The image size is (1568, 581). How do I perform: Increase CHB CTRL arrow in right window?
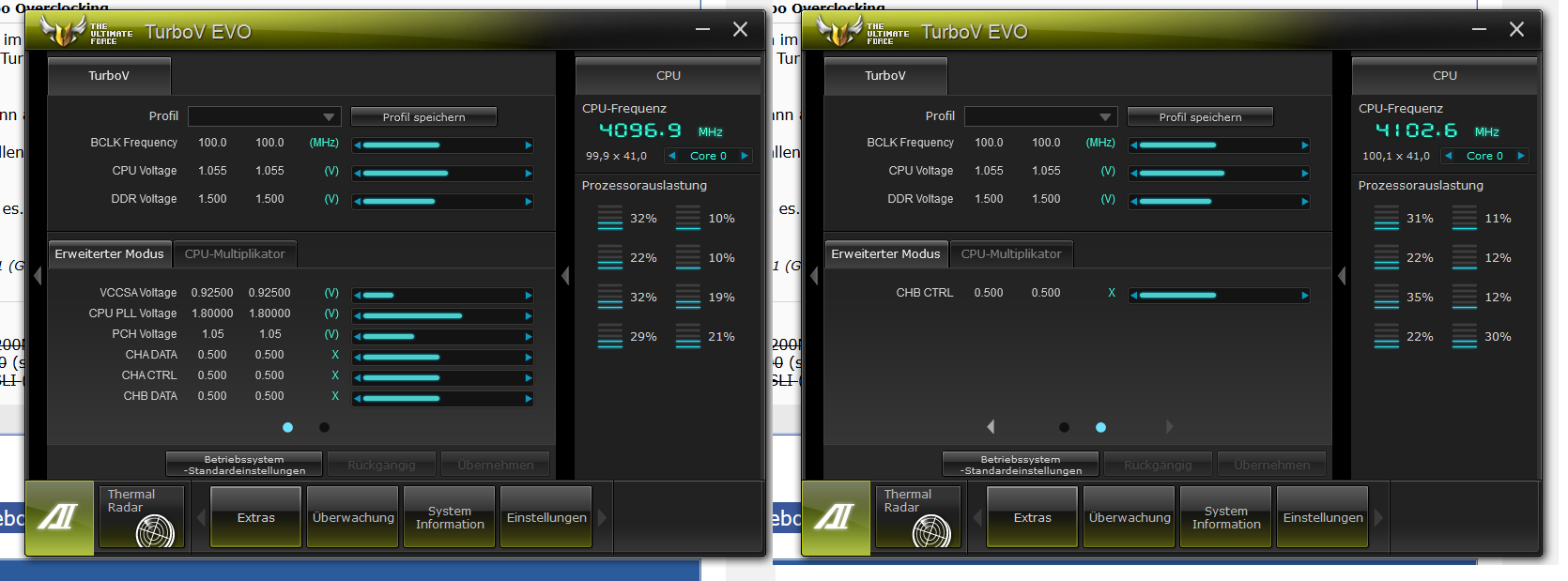click(1305, 296)
